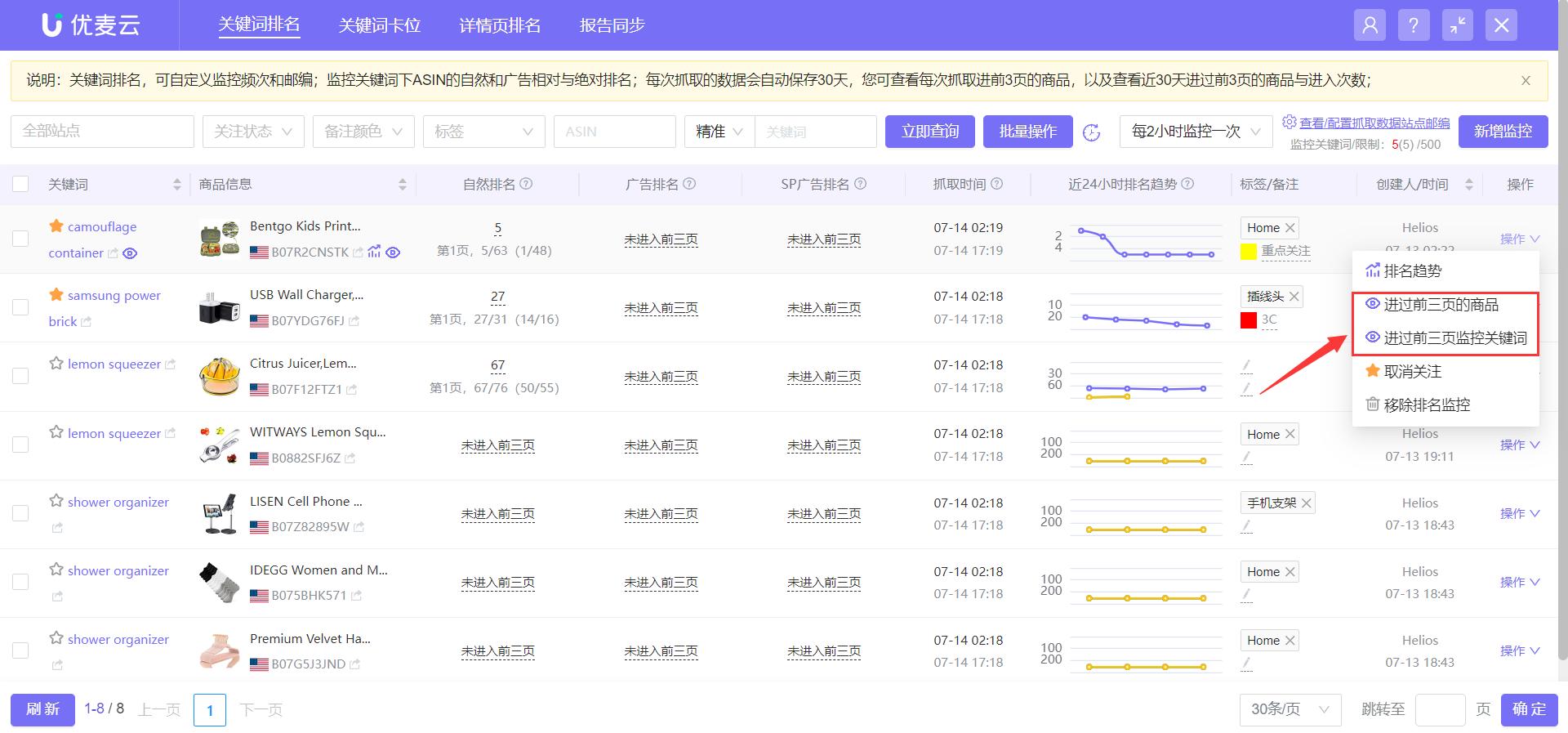Toggle eye icon beside camouflage container keyword
1568x733 pixels.
[x=130, y=253]
